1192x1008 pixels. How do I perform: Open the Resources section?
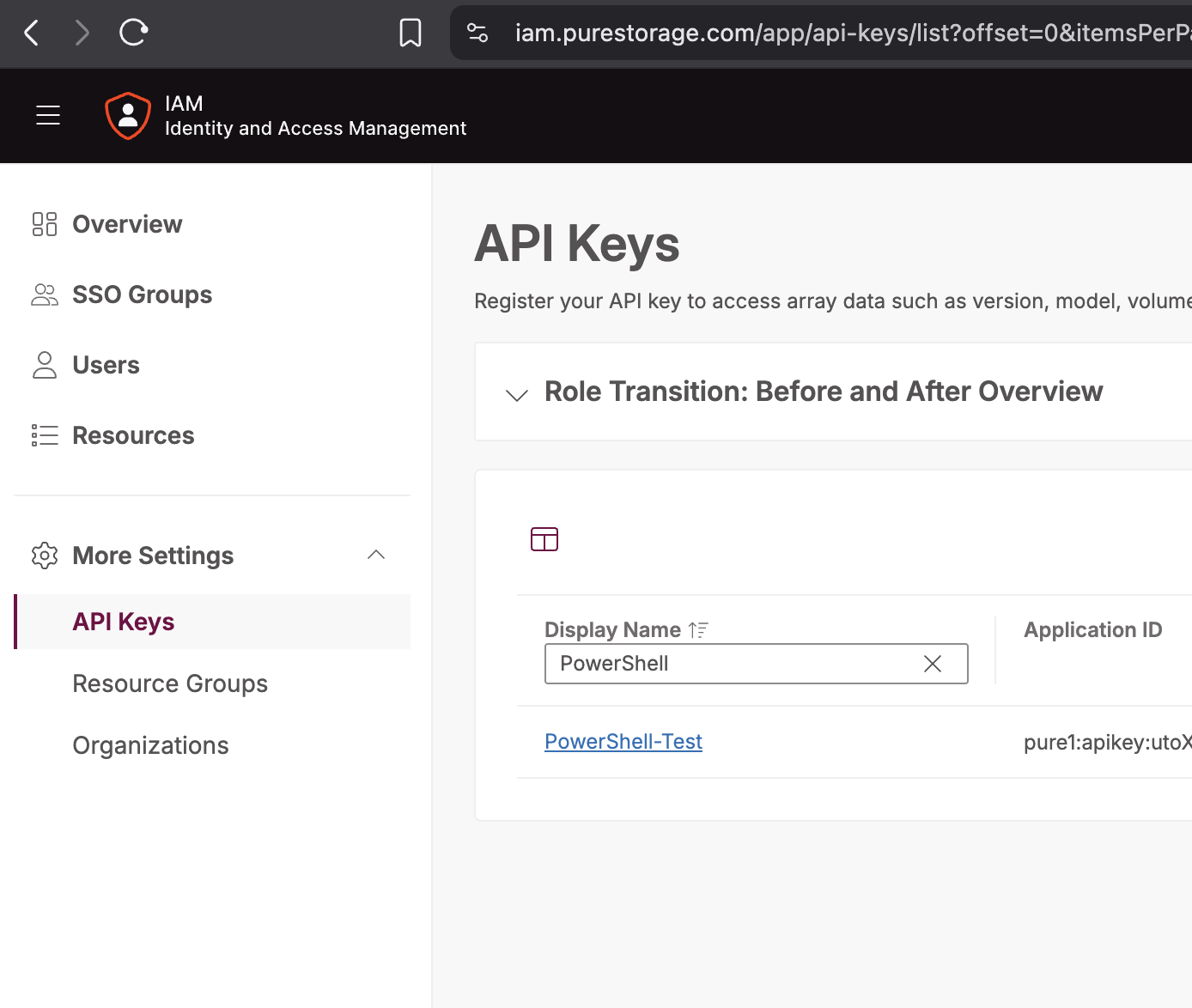[133, 435]
